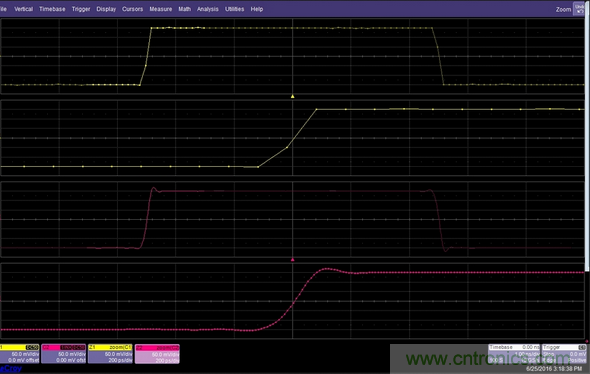Open the Measure menu
This screenshot has width=590, height=374.
pos(161,9)
